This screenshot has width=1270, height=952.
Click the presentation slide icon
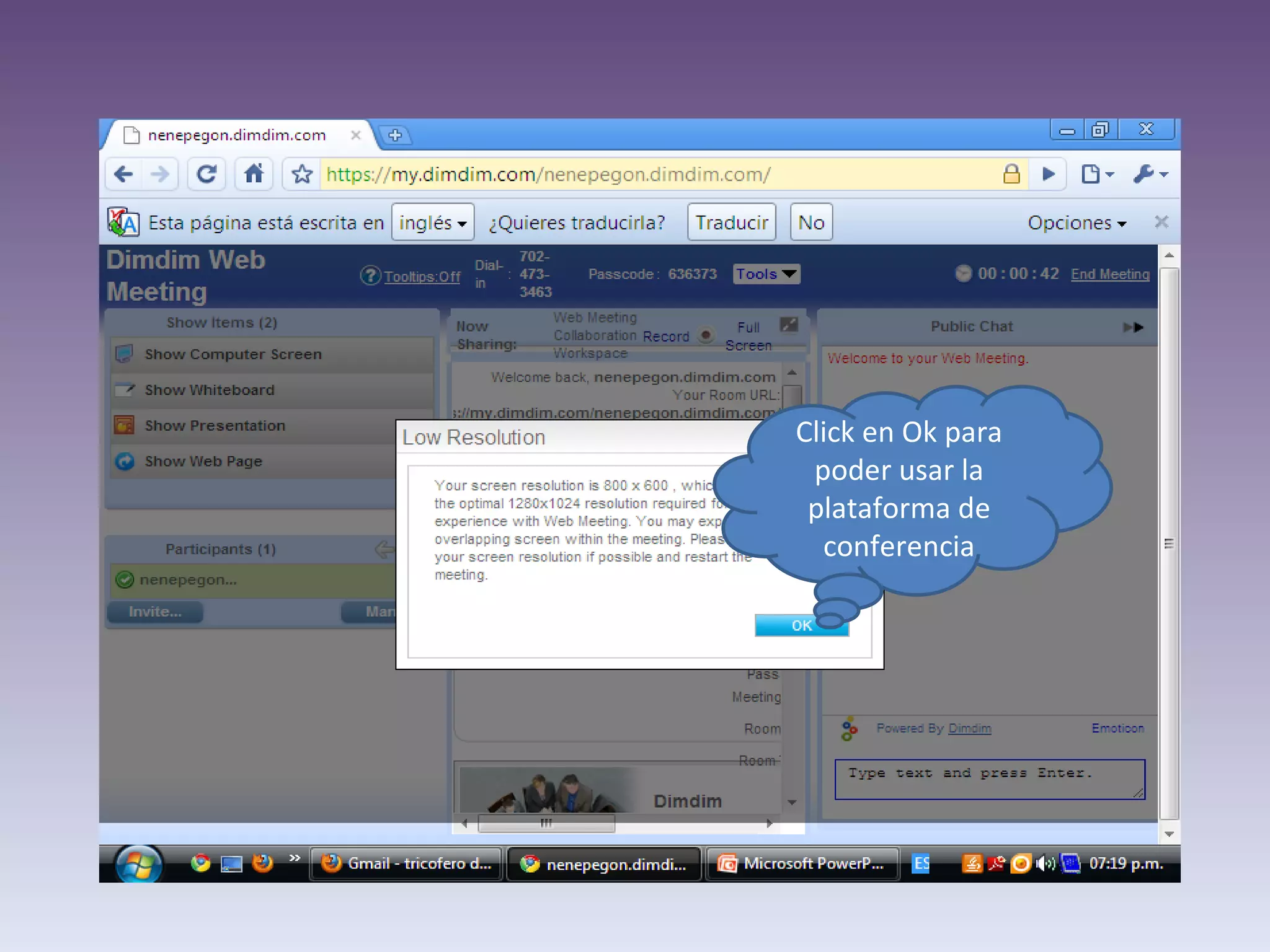point(124,425)
